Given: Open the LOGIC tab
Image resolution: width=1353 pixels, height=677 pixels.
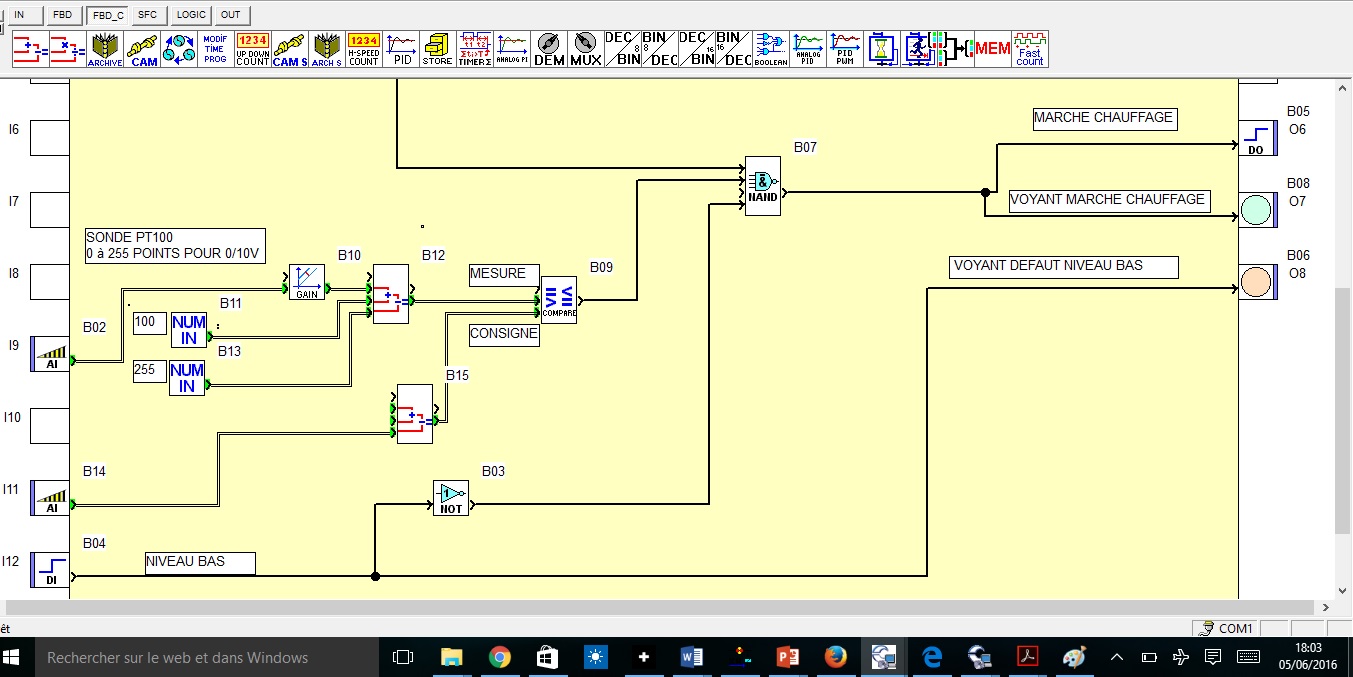Looking at the screenshot, I should (x=190, y=15).
